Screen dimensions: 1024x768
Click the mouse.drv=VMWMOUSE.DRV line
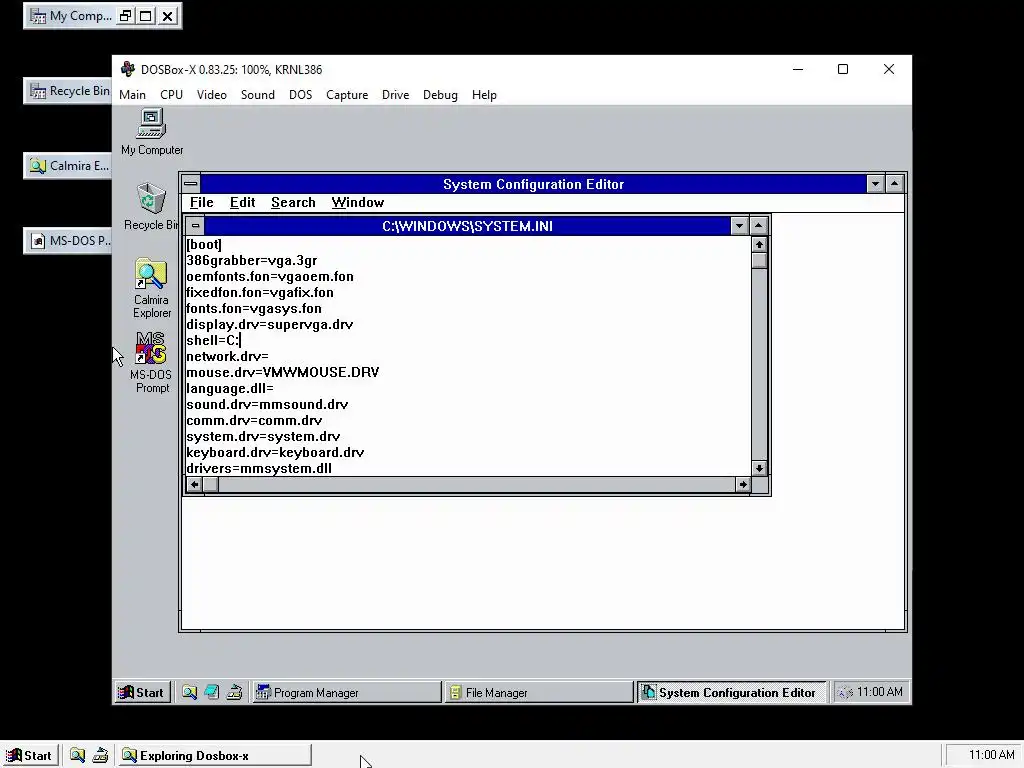283,372
